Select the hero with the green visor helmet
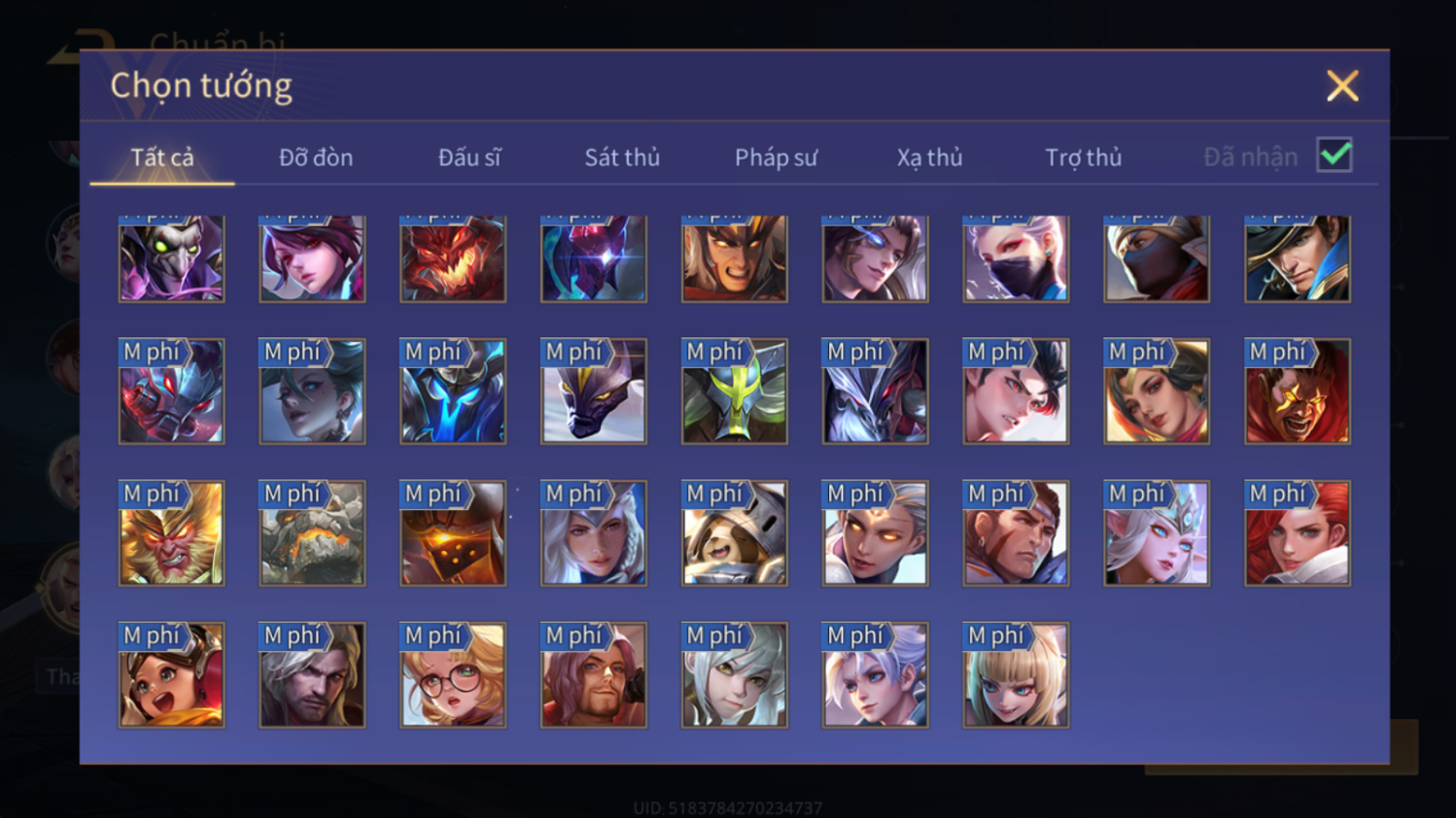 (x=734, y=391)
